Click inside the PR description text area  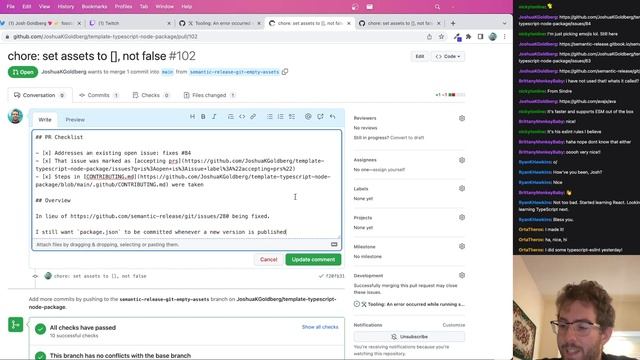click(x=187, y=184)
